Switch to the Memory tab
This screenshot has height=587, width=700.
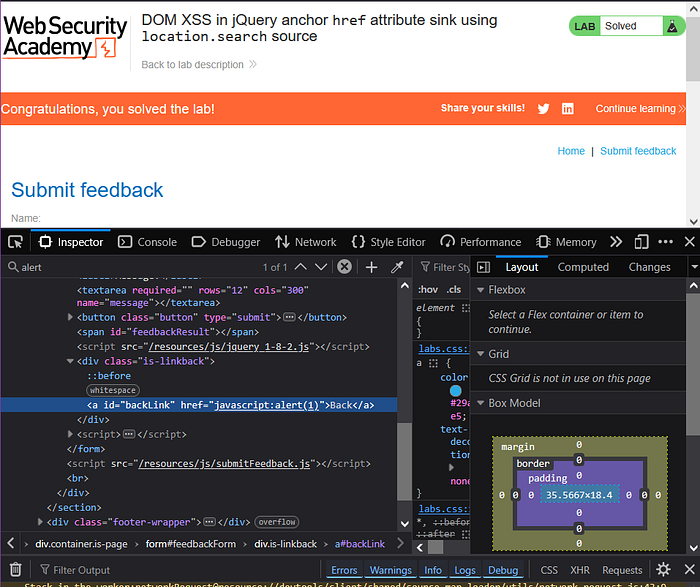pyautogui.click(x=566, y=242)
